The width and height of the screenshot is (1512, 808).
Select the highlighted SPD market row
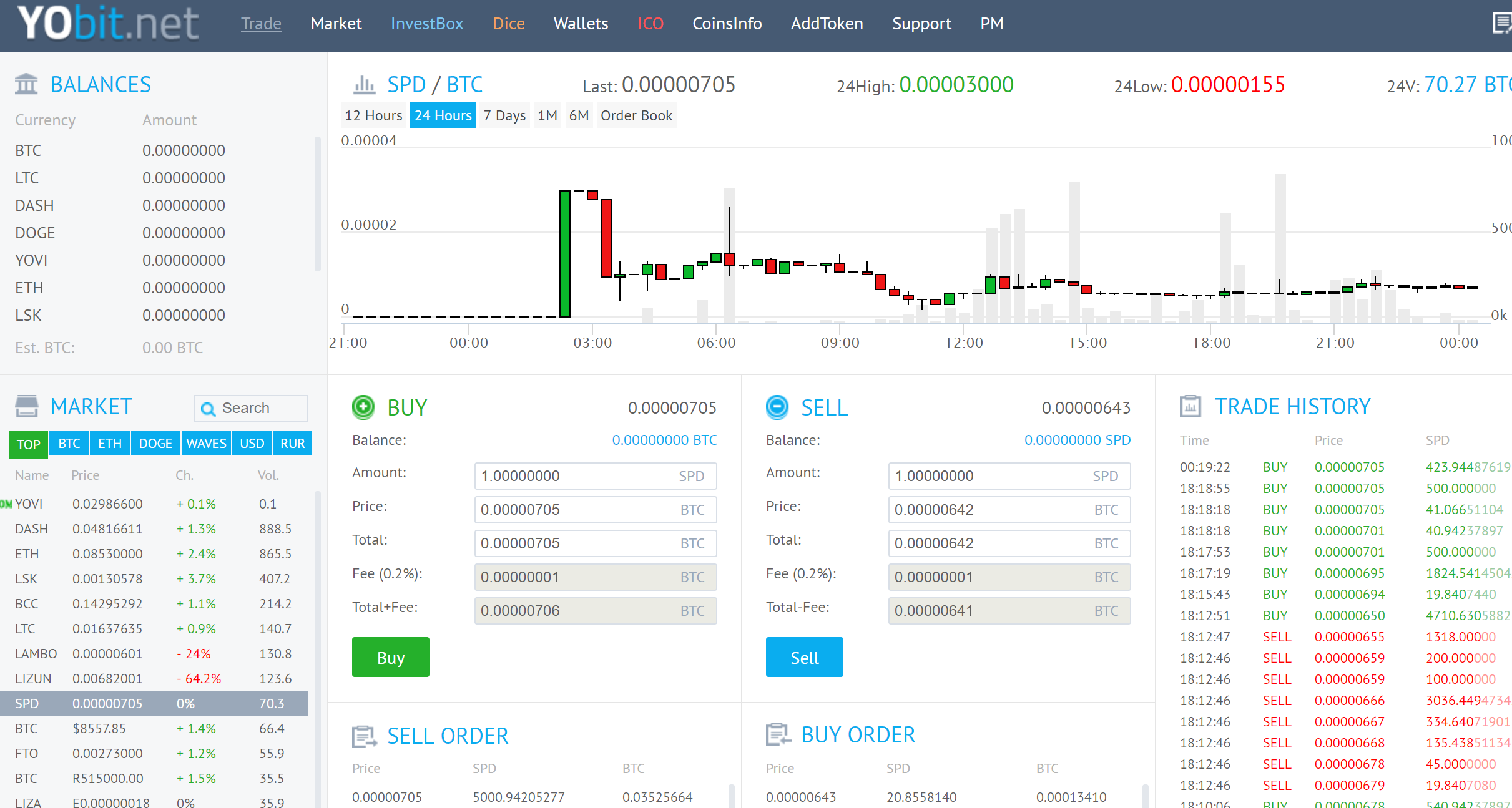154,703
